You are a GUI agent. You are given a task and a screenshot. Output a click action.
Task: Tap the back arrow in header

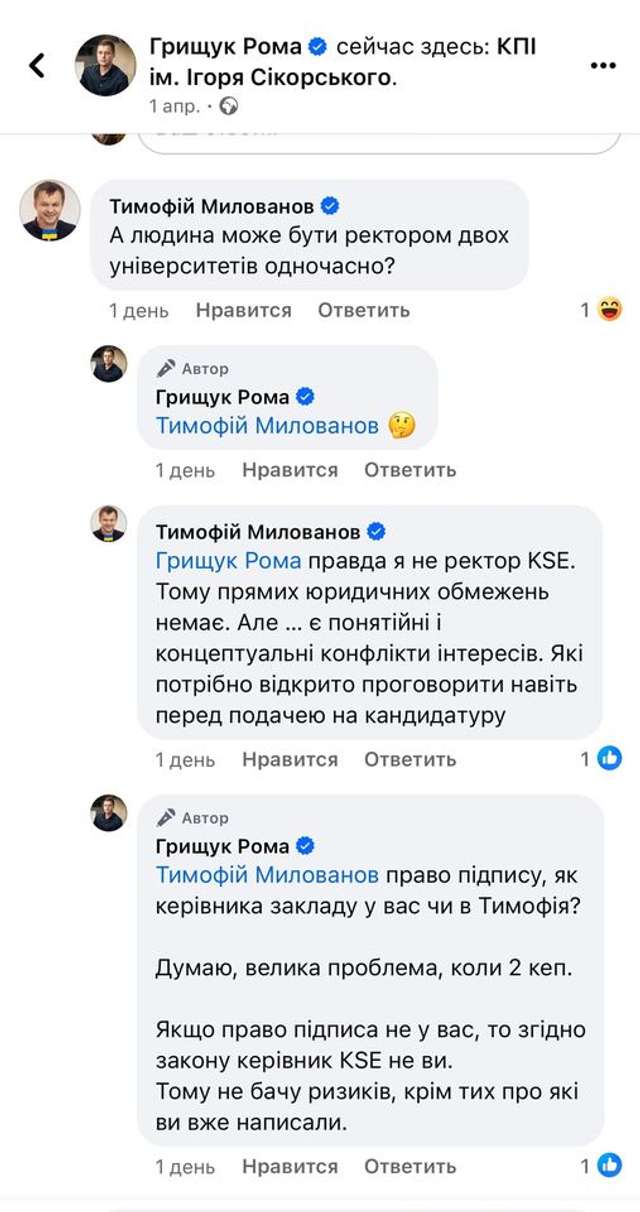[x=37, y=66]
